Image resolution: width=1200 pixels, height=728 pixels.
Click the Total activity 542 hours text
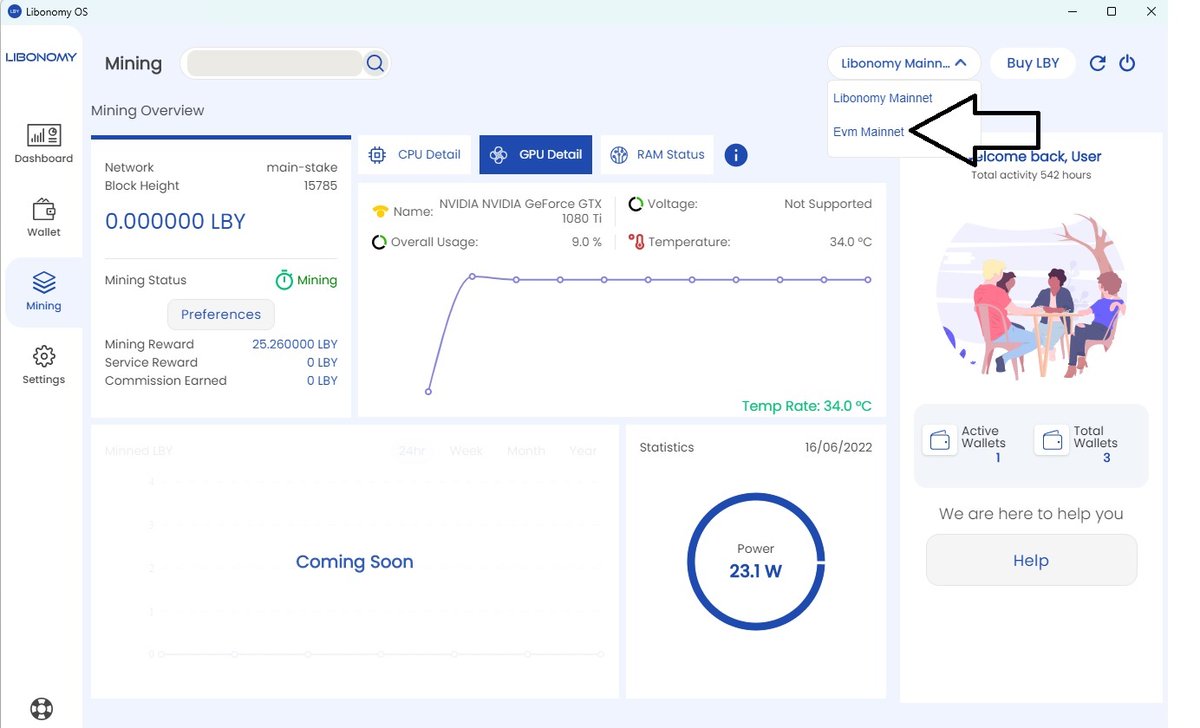[x=1031, y=175]
